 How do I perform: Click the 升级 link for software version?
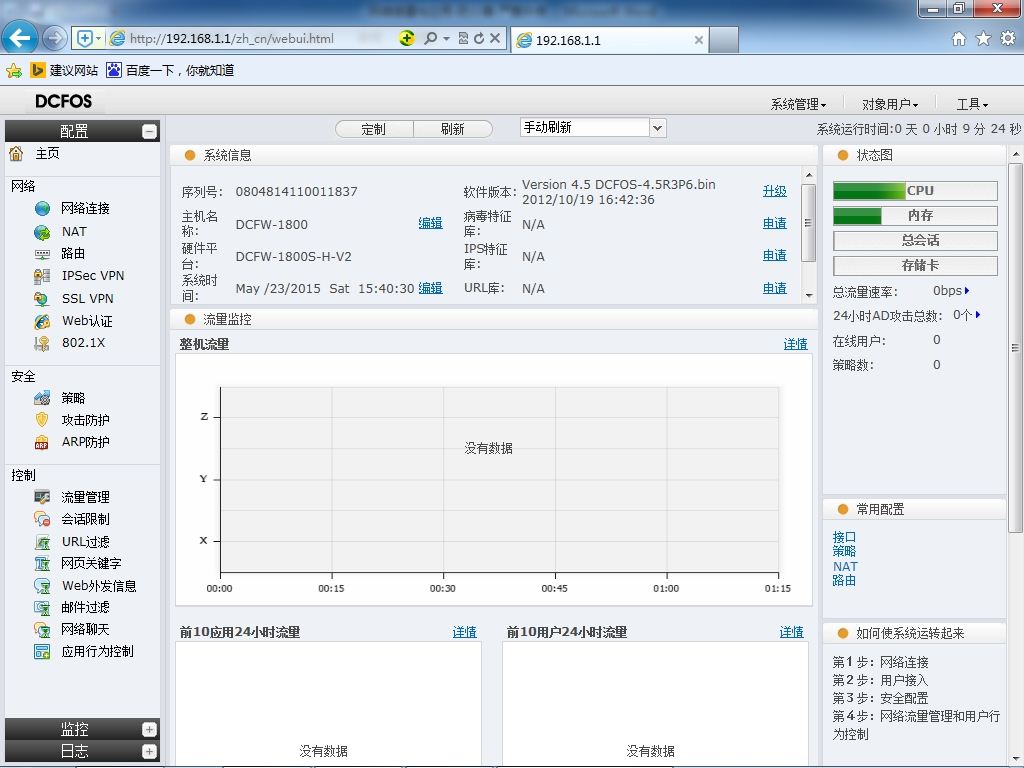pyautogui.click(x=775, y=191)
